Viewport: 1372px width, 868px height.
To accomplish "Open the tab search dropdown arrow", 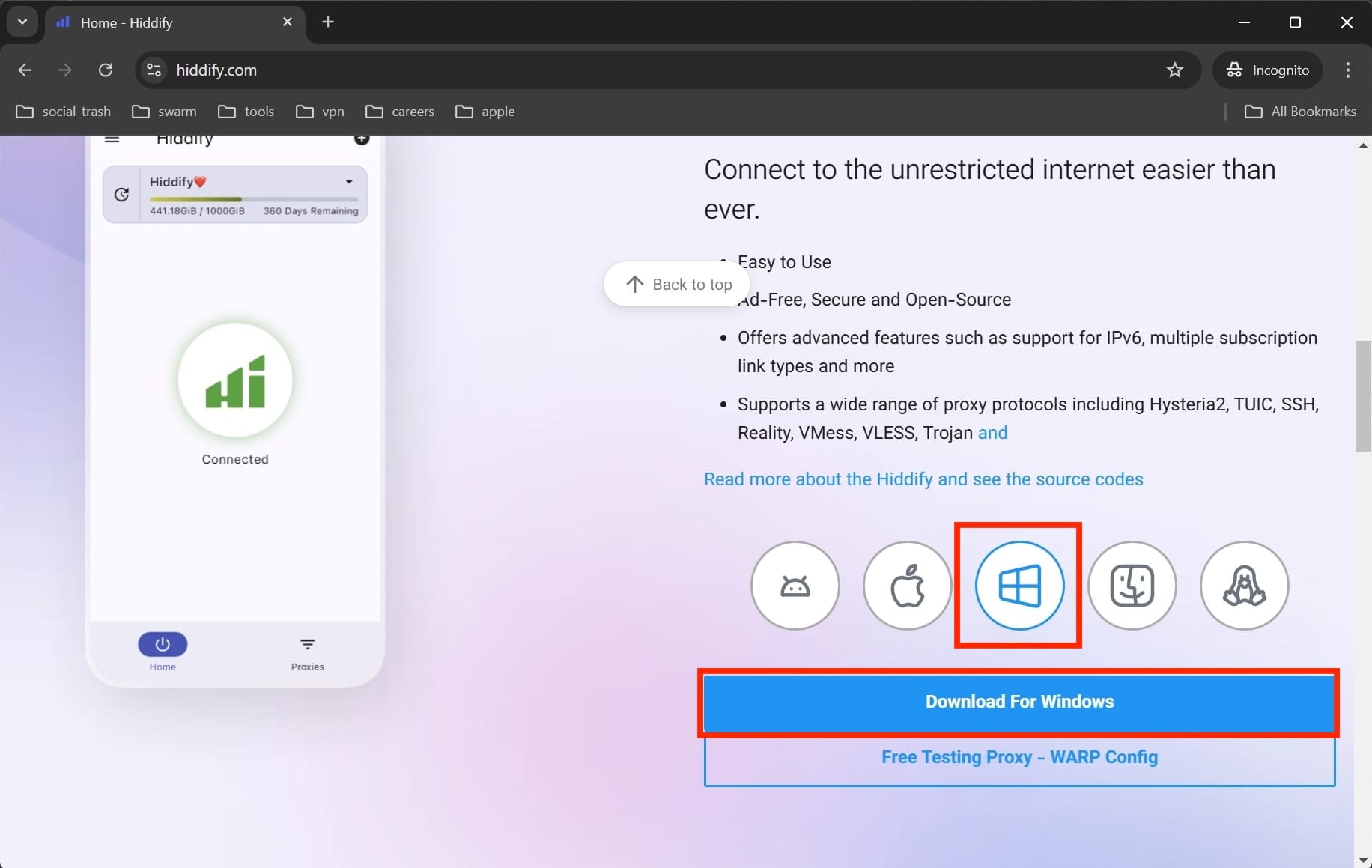I will click(x=22, y=22).
